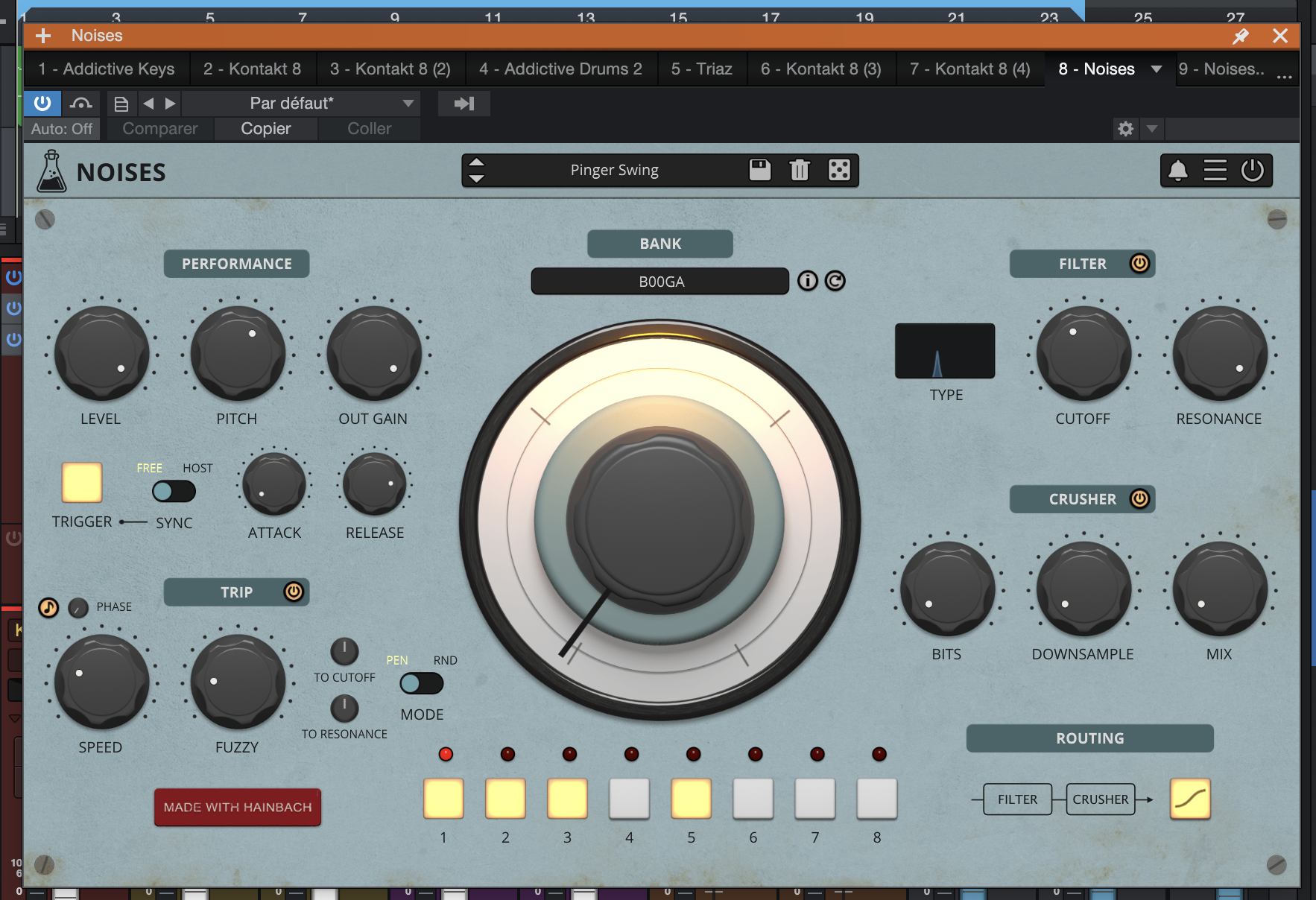Delete preset using the trash icon
This screenshot has width=1316, height=900.
pos(799,171)
